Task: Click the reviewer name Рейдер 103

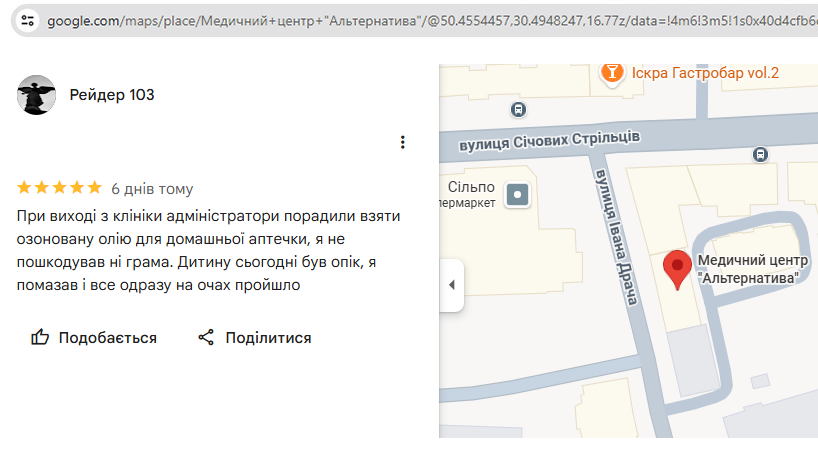Action: point(112,95)
